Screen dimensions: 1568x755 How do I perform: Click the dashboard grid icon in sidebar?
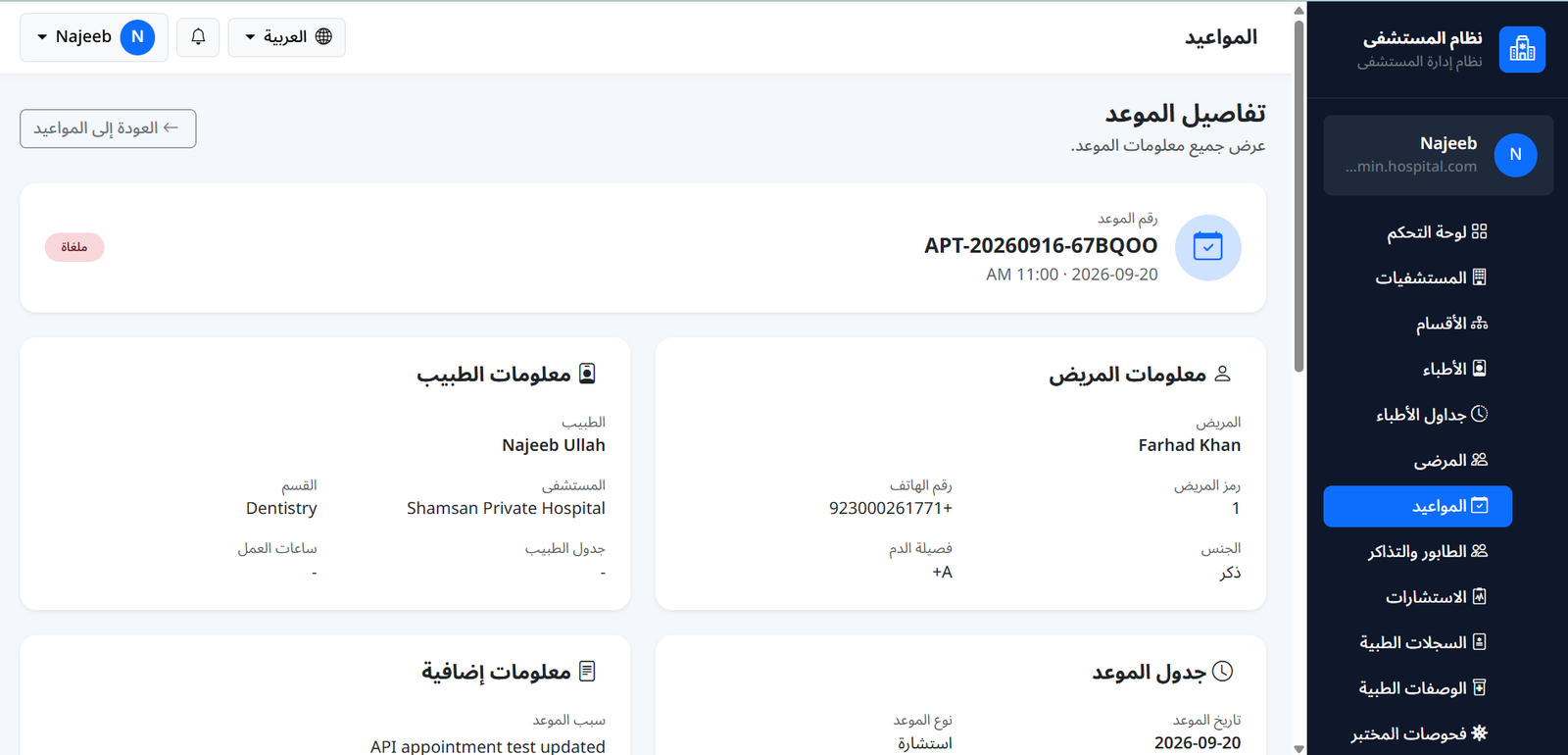[1479, 231]
